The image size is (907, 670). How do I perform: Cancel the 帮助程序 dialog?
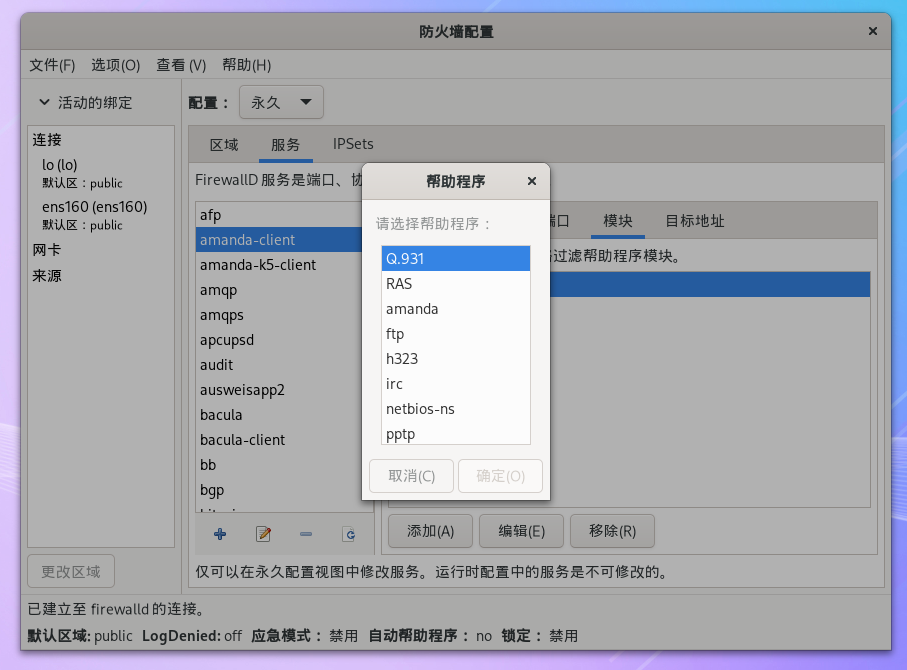pos(411,475)
